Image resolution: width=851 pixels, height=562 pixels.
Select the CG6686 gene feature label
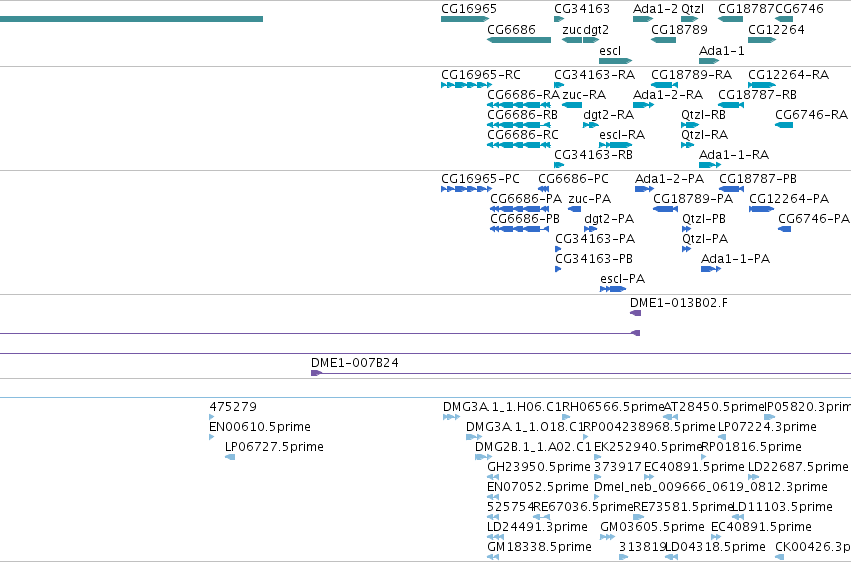511,30
